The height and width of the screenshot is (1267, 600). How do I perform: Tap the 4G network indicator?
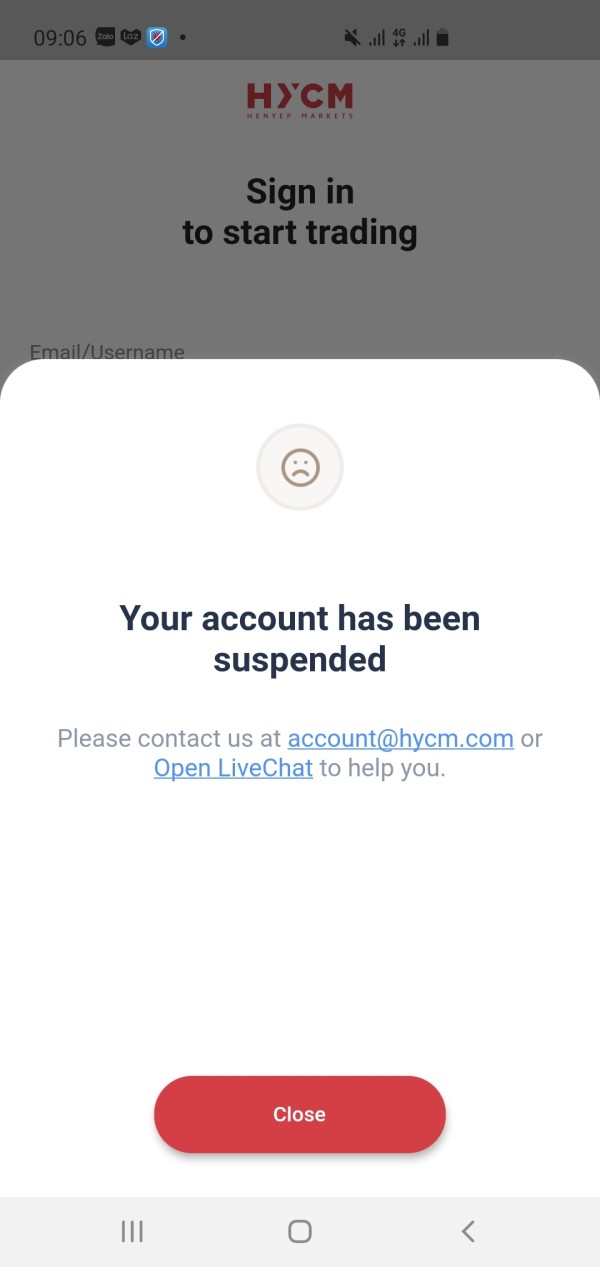(399, 38)
